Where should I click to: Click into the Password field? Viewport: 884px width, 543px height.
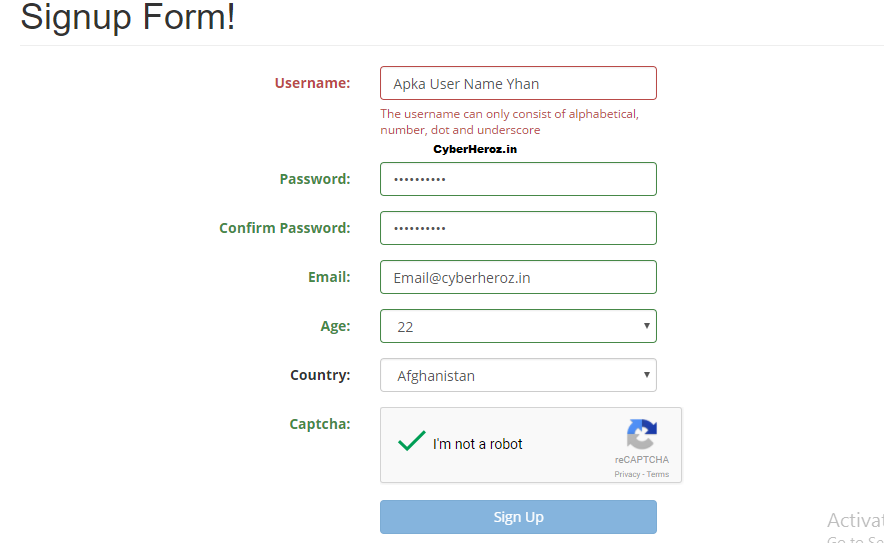tap(518, 179)
